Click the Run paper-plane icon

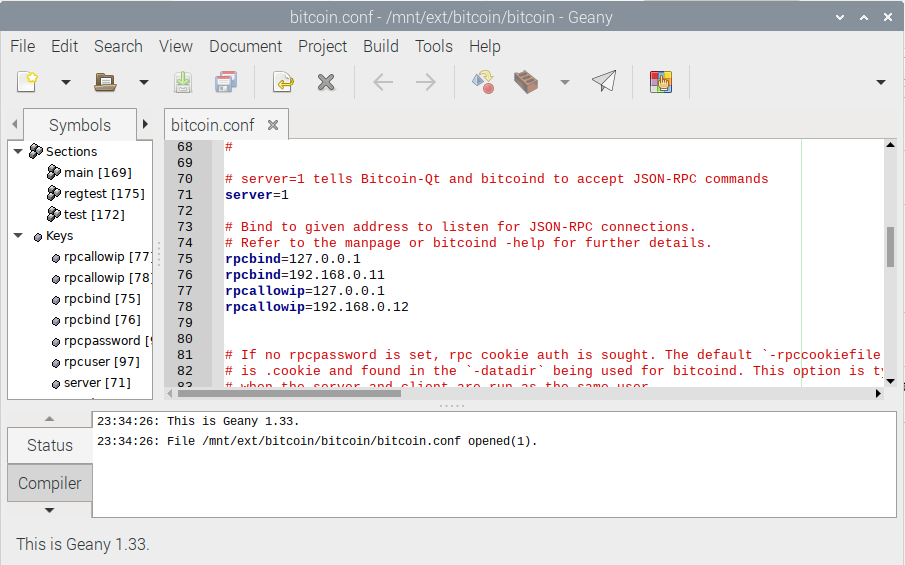tap(604, 81)
